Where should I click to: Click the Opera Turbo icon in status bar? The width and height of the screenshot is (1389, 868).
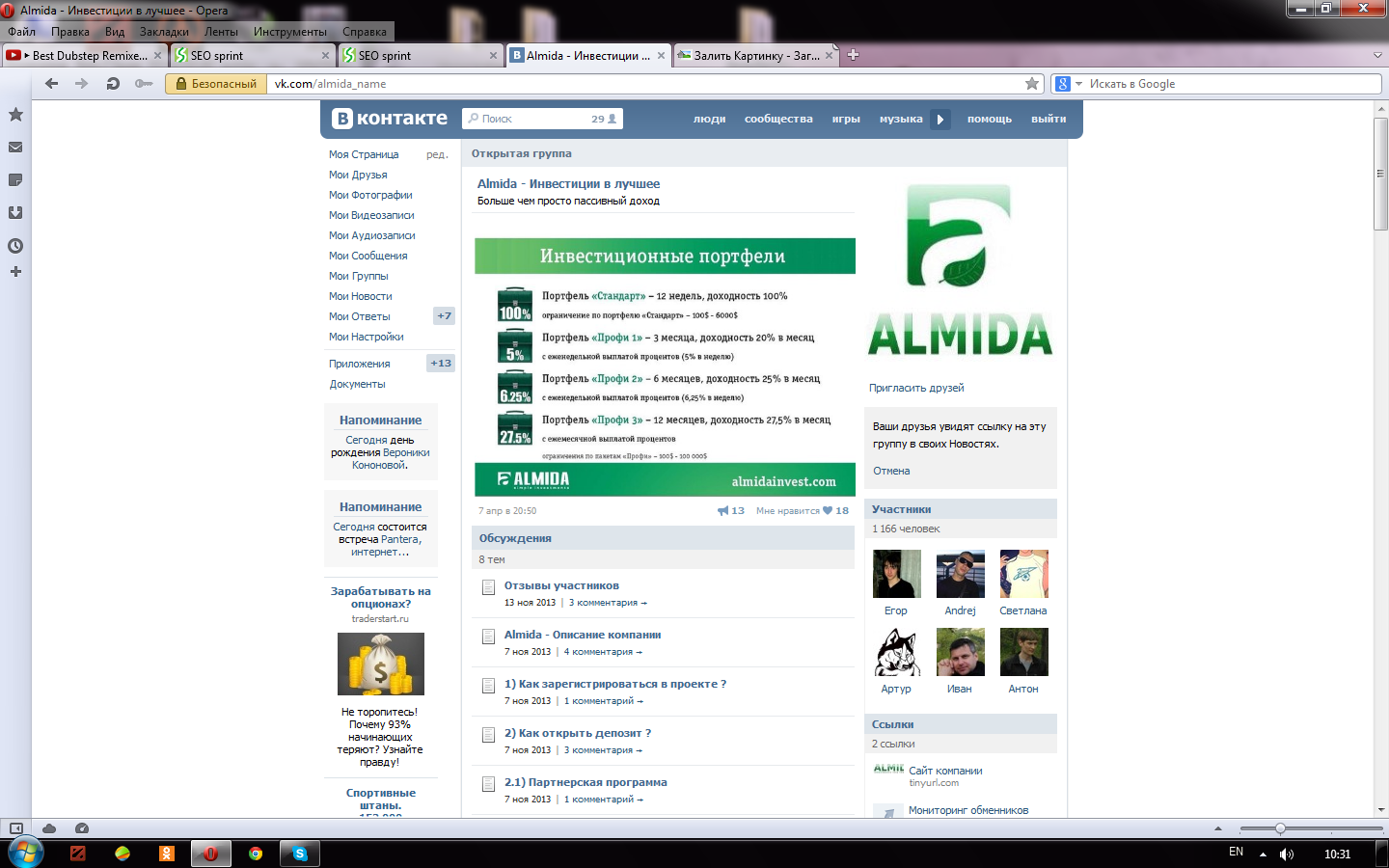82,828
